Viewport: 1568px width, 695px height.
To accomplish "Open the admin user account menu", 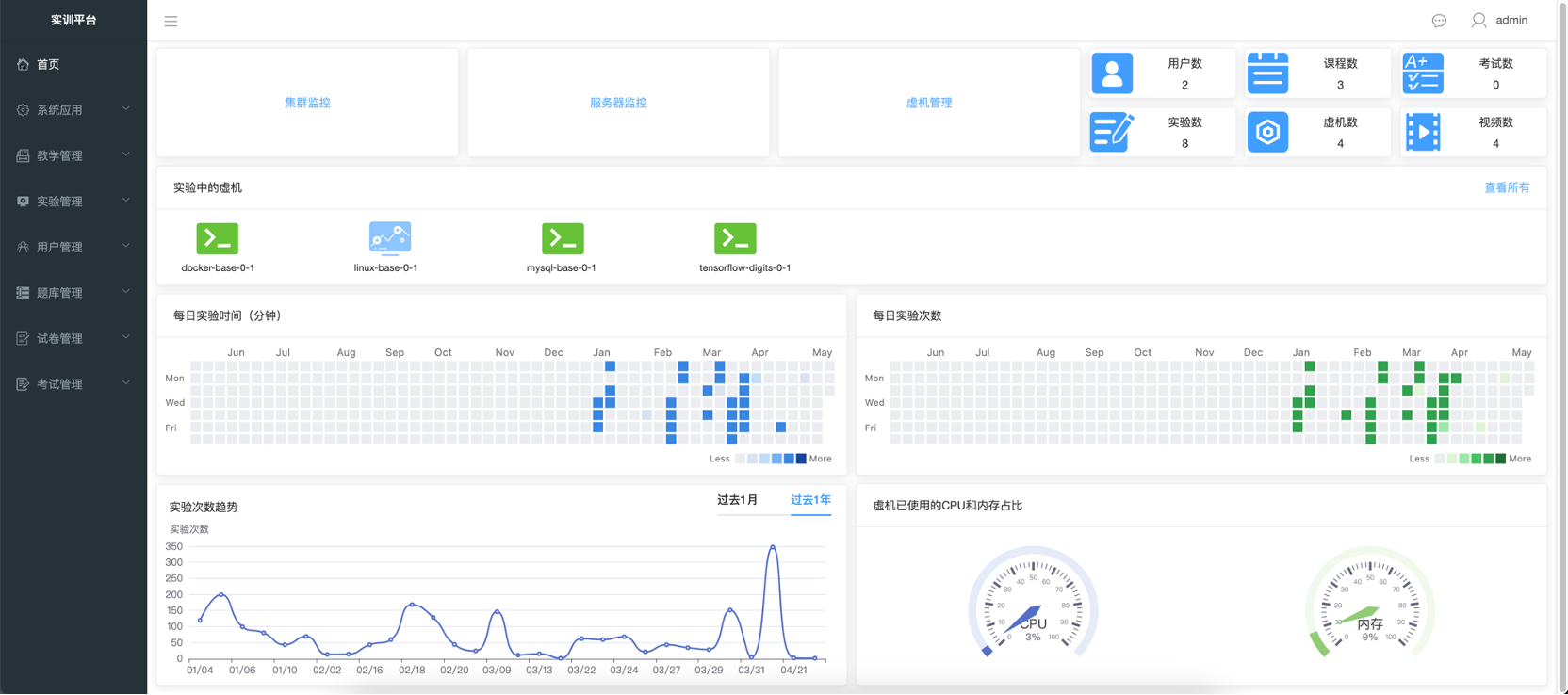I will coord(1500,20).
